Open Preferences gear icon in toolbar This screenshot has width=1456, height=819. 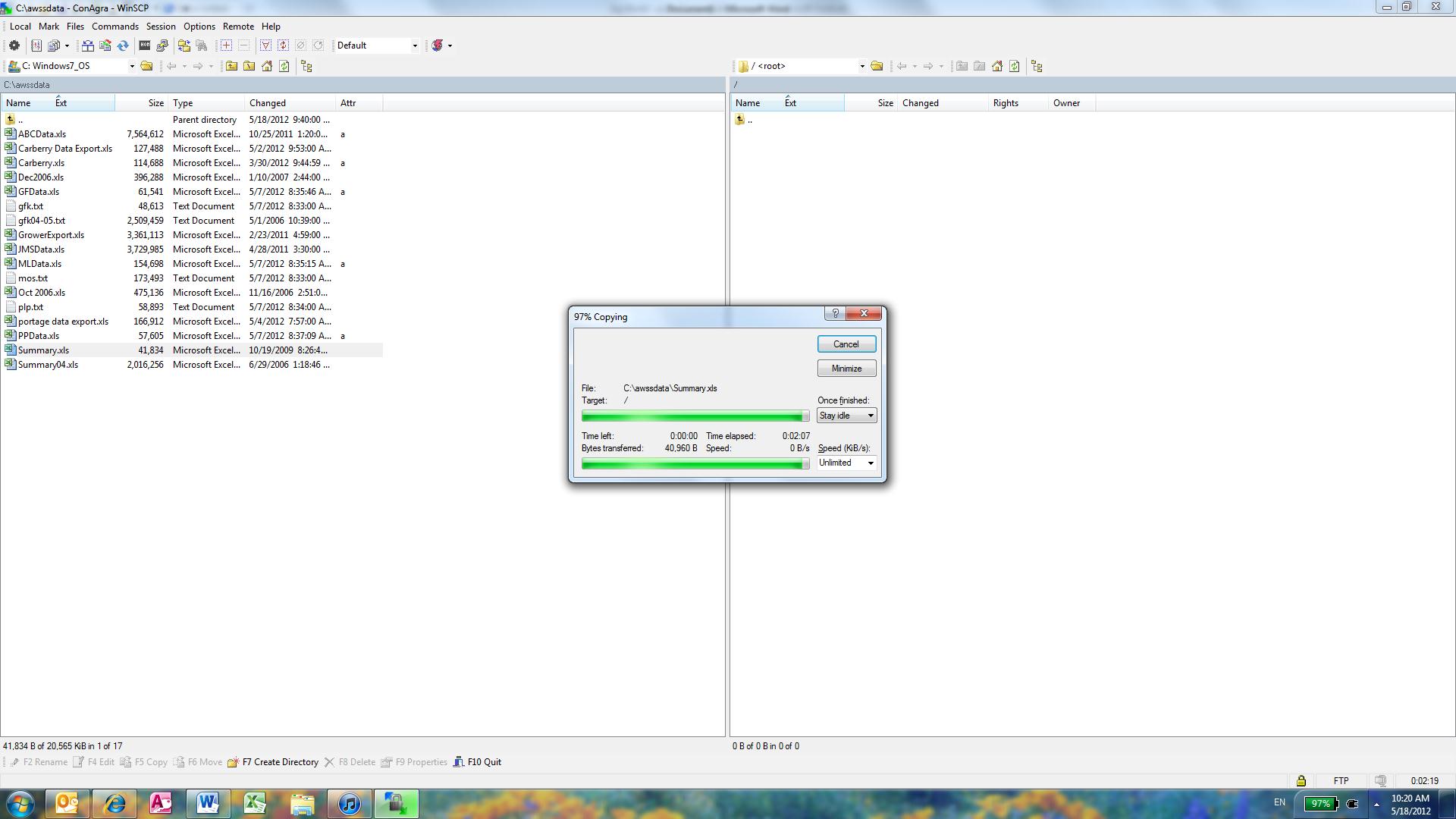tap(14, 45)
